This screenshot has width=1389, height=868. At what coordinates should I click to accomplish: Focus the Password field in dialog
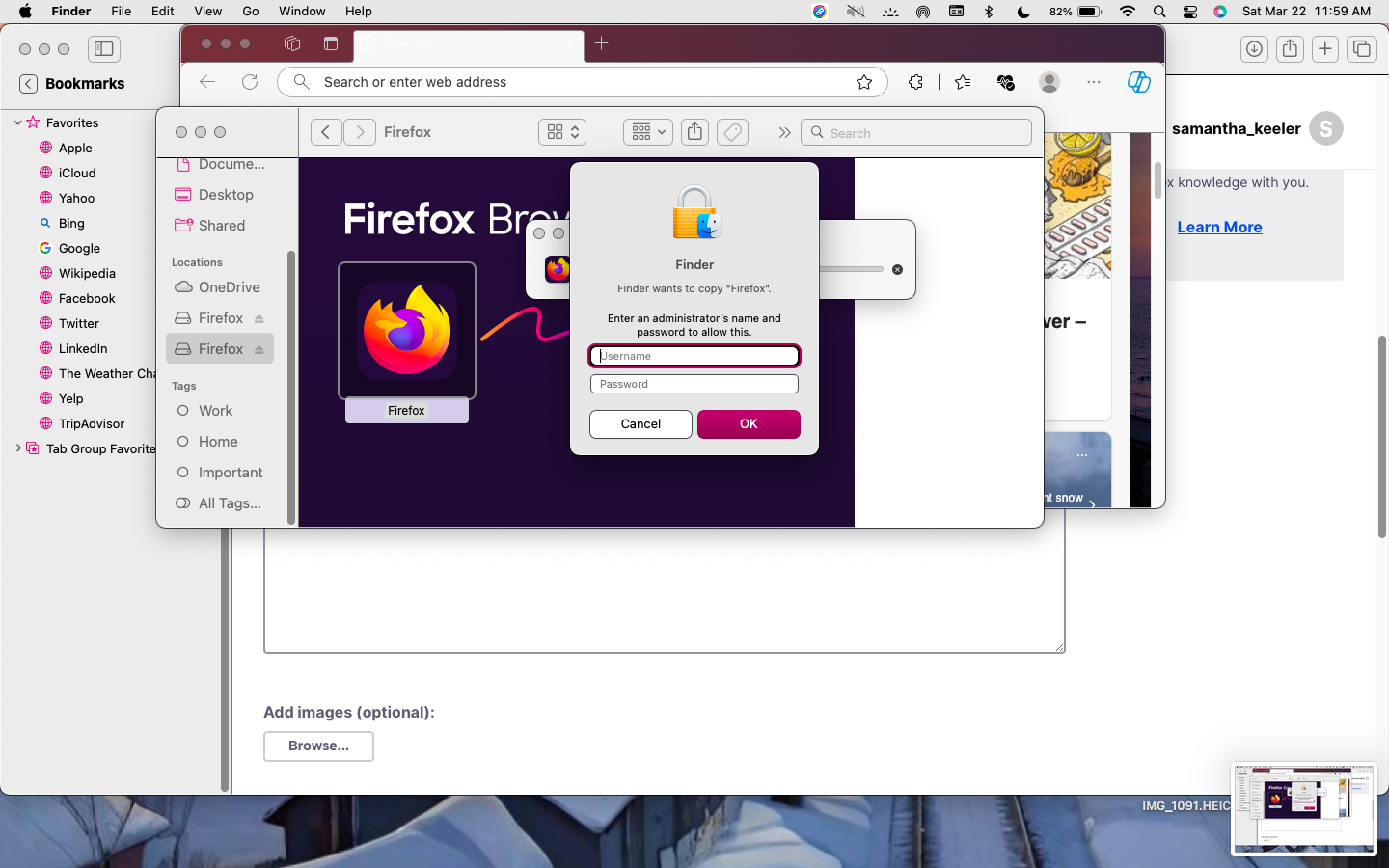pos(694,384)
